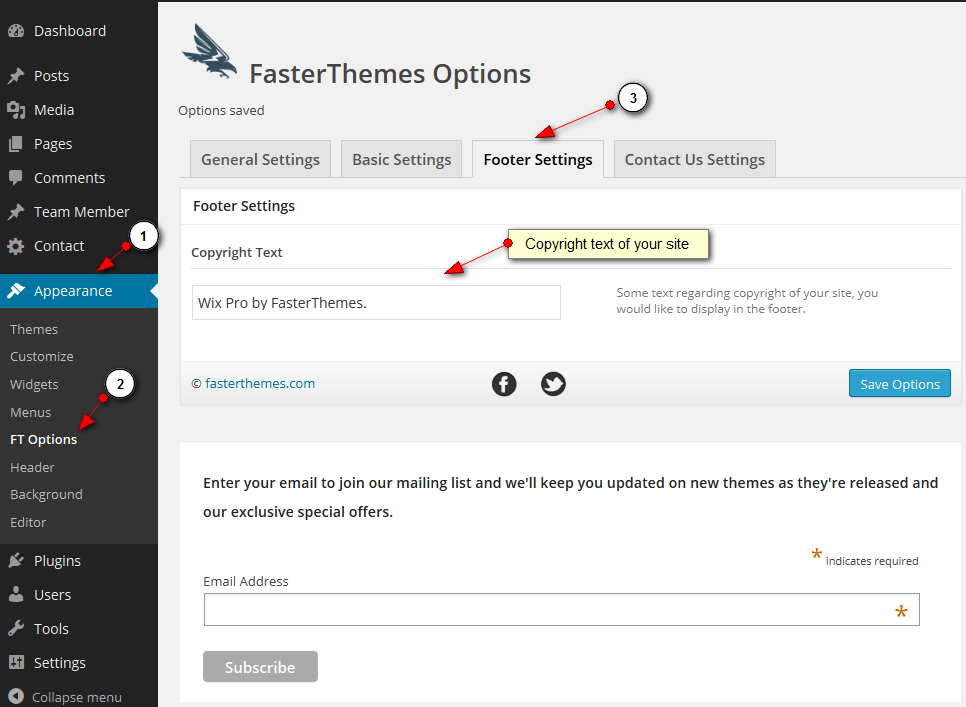Click the Appearance paintbrush icon
Viewport: 966px width, 707px height.
coord(16,291)
